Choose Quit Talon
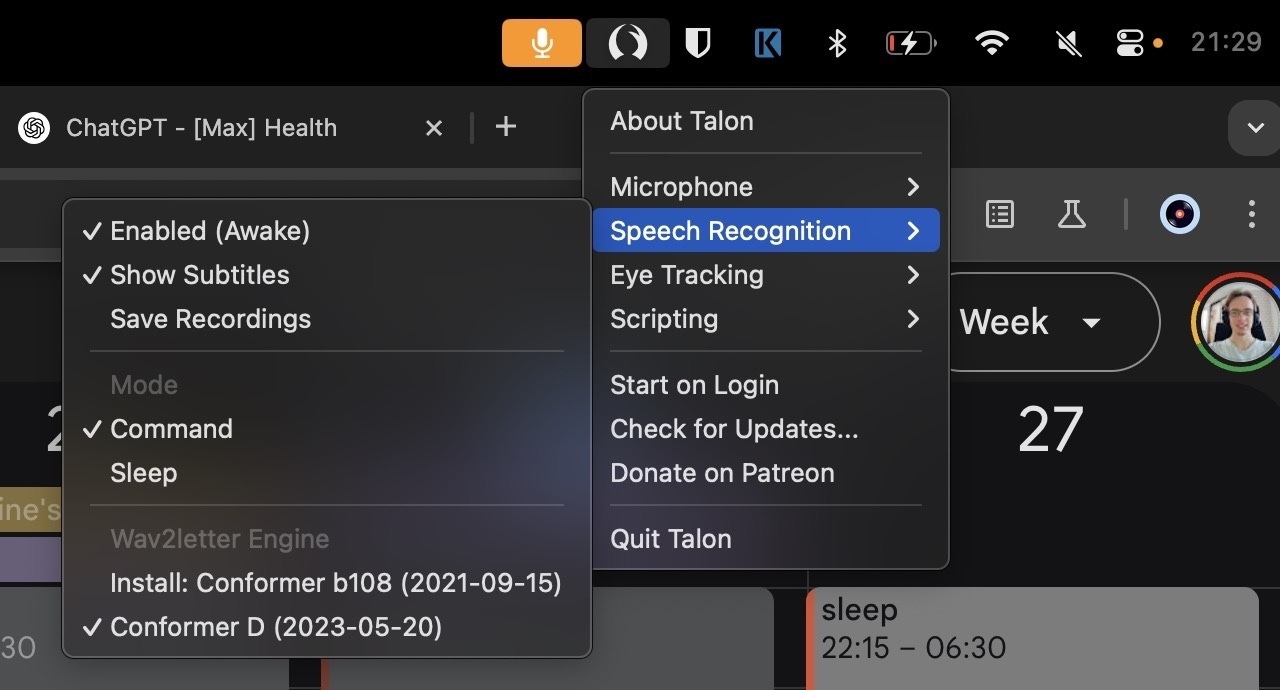Viewport: 1280px width, 690px height. click(x=767, y=539)
